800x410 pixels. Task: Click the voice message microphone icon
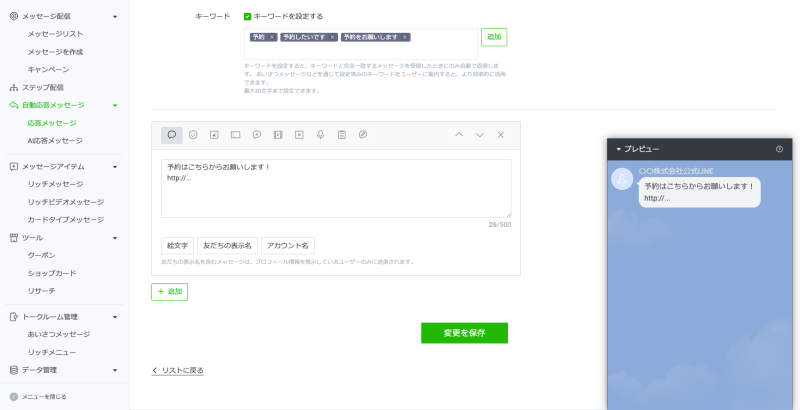[x=320, y=134]
